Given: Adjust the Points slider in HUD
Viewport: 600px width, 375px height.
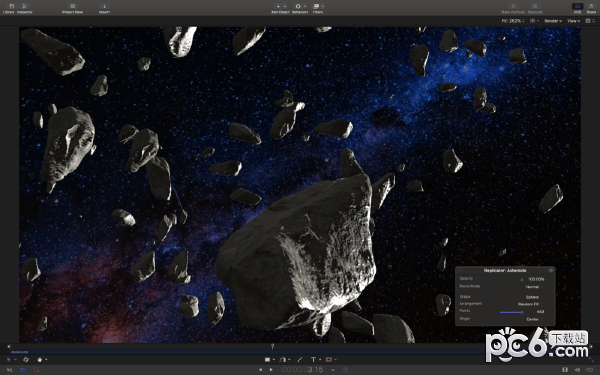Looking at the screenshot, I should tap(511, 312).
